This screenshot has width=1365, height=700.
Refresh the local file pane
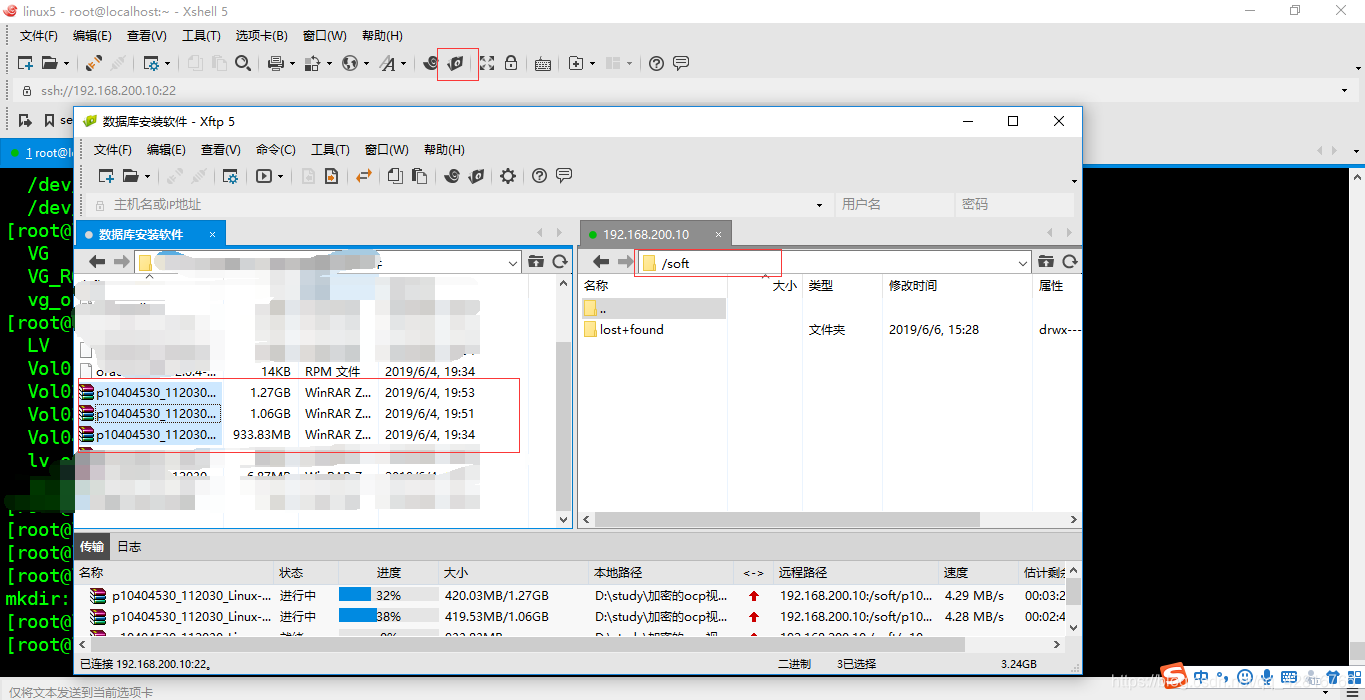(x=560, y=262)
